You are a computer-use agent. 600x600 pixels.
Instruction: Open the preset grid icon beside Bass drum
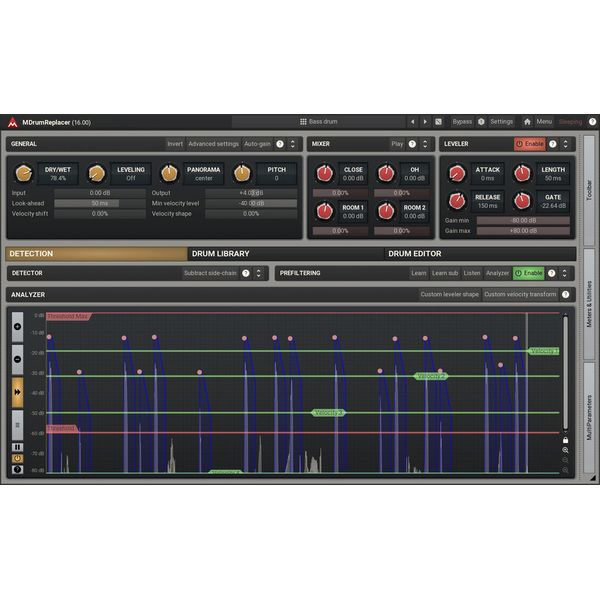point(303,122)
